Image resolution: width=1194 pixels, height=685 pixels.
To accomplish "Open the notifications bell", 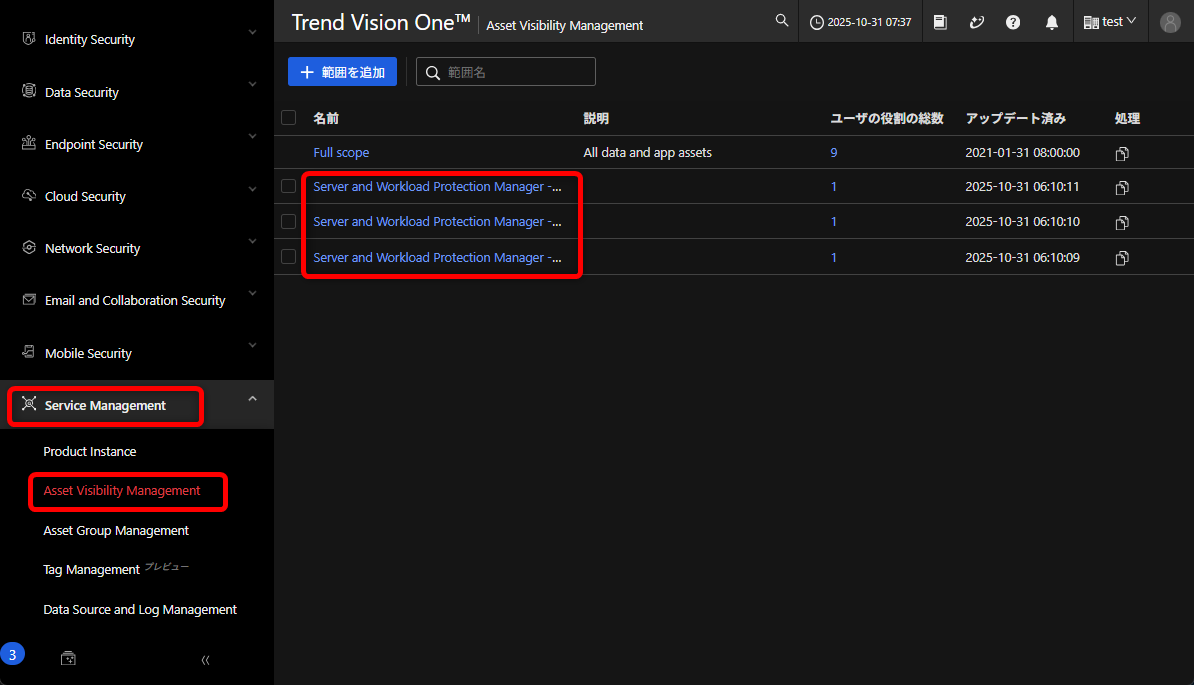I will tap(1052, 22).
